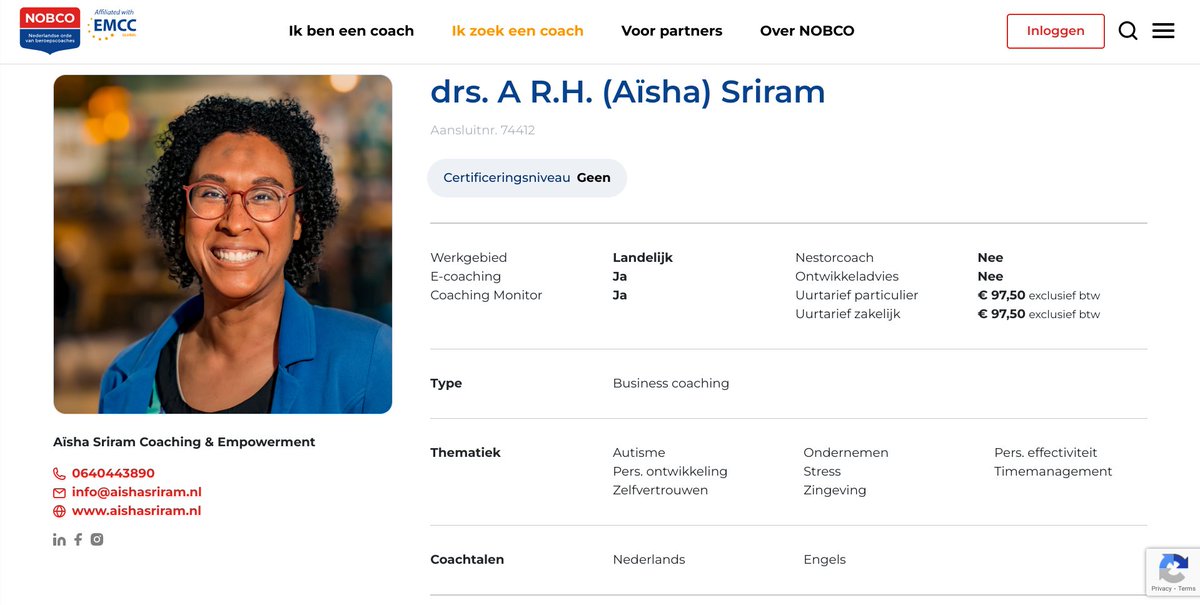Click the reCAPTCHA badge
The image size is (1200, 605).
pos(1173,572)
